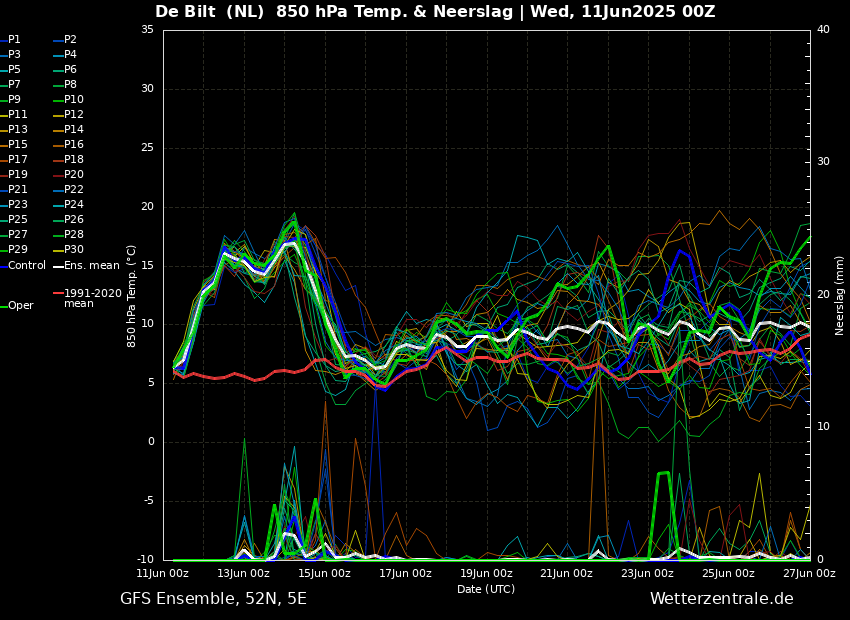Click the P23 legend entry
The width and height of the screenshot is (850, 620).
[x=17, y=204]
